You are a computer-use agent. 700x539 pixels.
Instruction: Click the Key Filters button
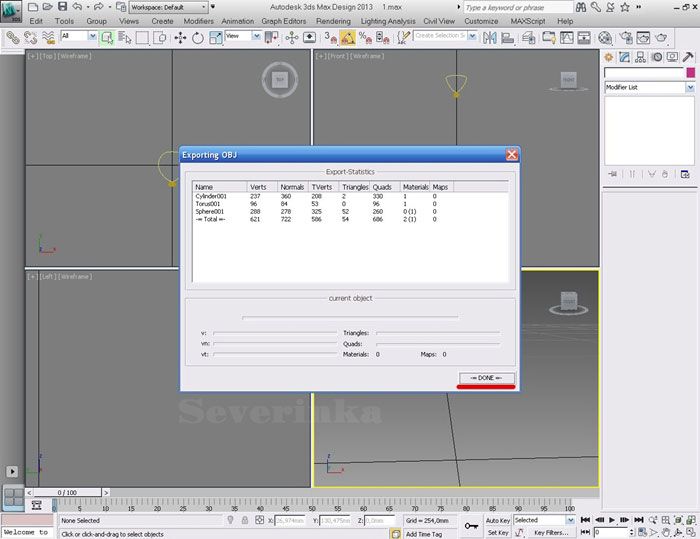(551, 532)
